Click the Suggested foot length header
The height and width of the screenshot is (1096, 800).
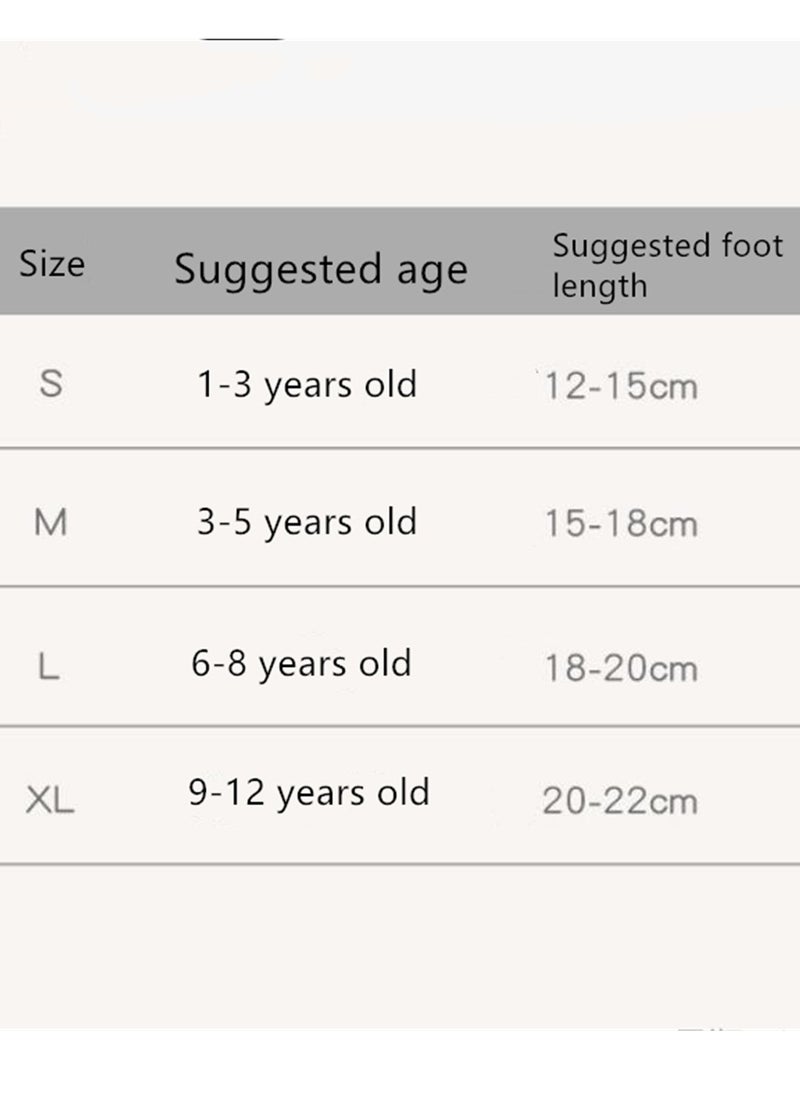click(667, 266)
